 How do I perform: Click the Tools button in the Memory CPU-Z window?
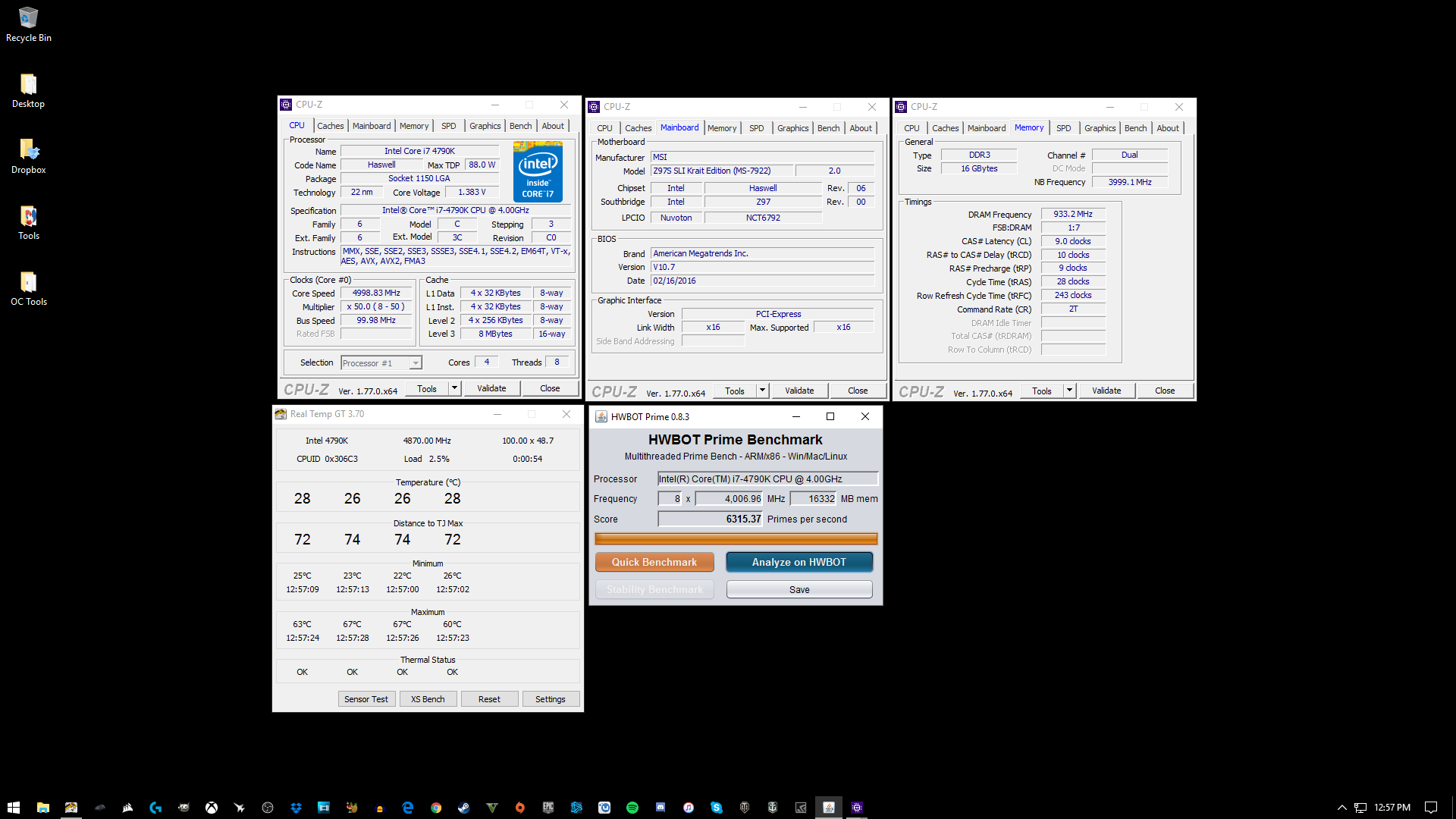pyautogui.click(x=1041, y=391)
